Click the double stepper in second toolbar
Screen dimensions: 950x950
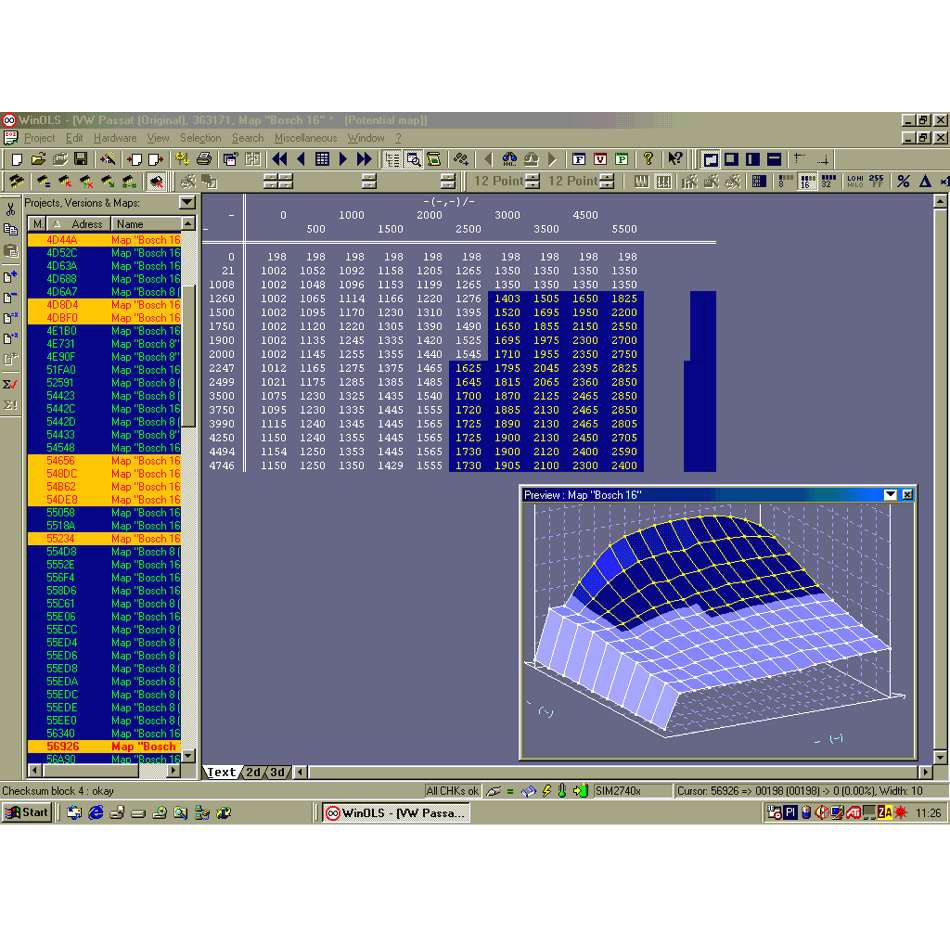point(278,181)
